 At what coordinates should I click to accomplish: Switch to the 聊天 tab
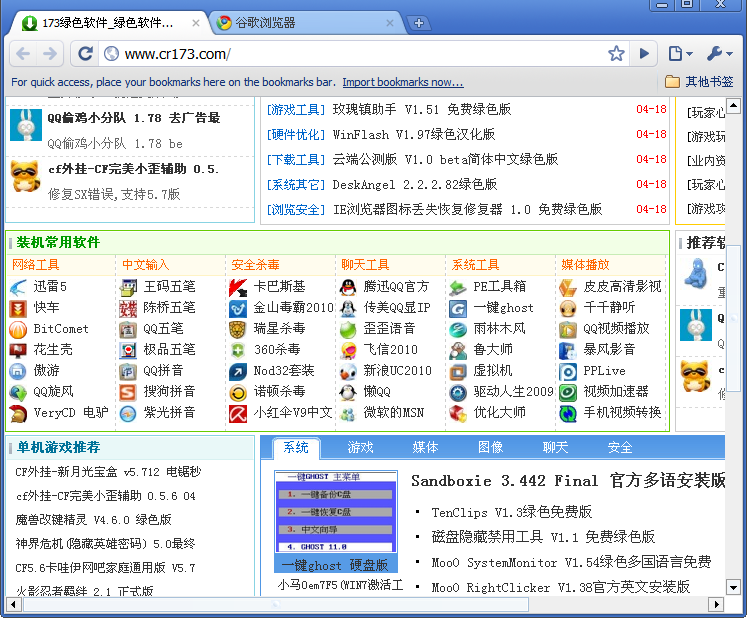[x=555, y=447]
